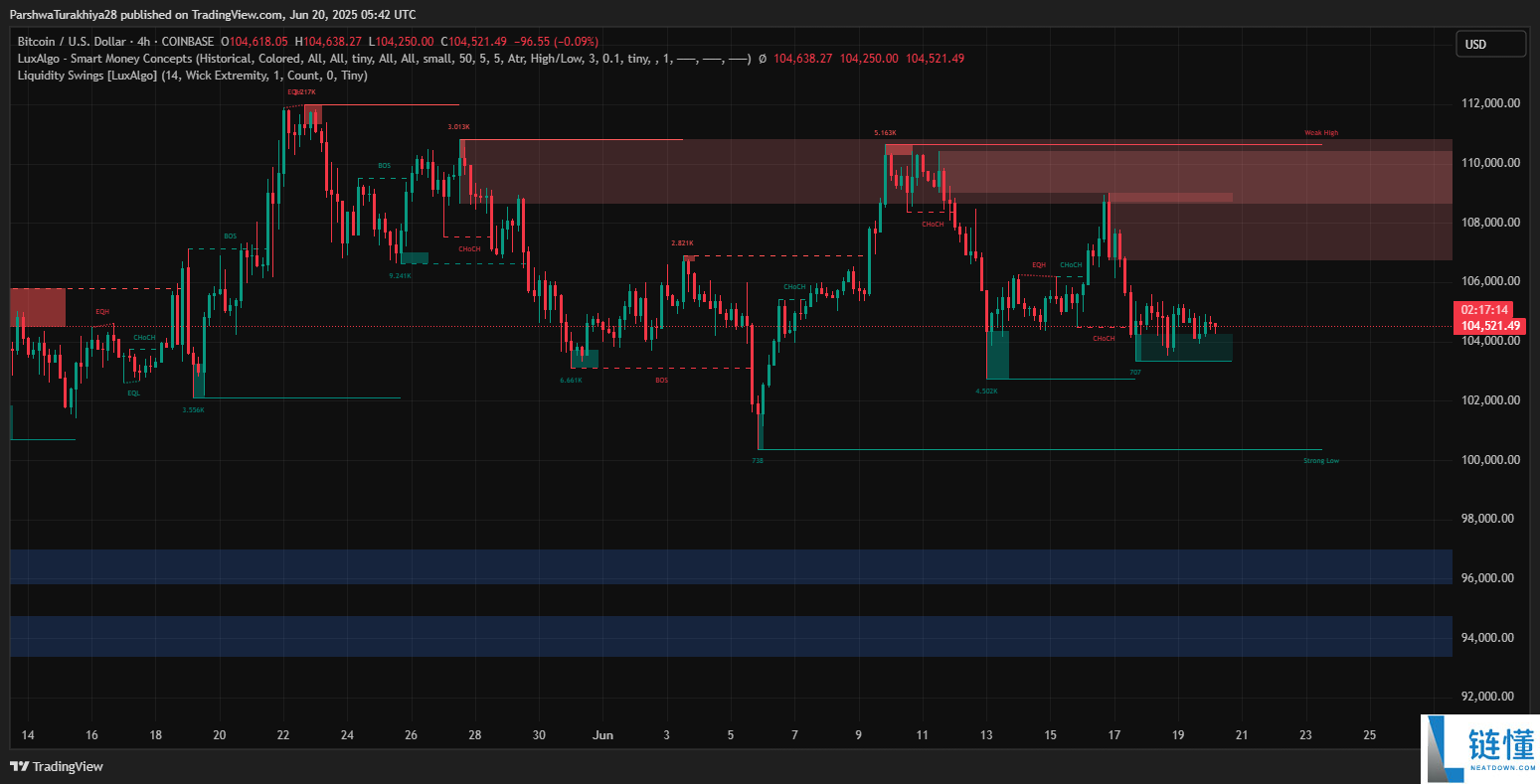Click the TradingView text link at bottom
This screenshot has height=784, width=1540.
click(70, 766)
